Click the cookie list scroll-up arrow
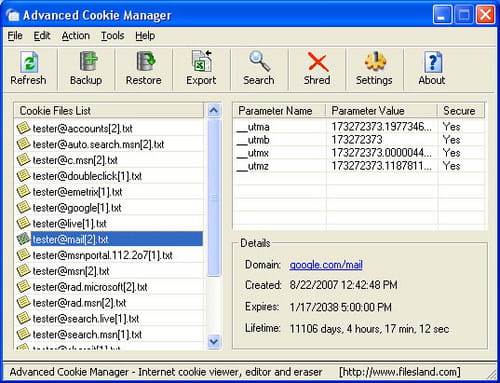 point(214,110)
